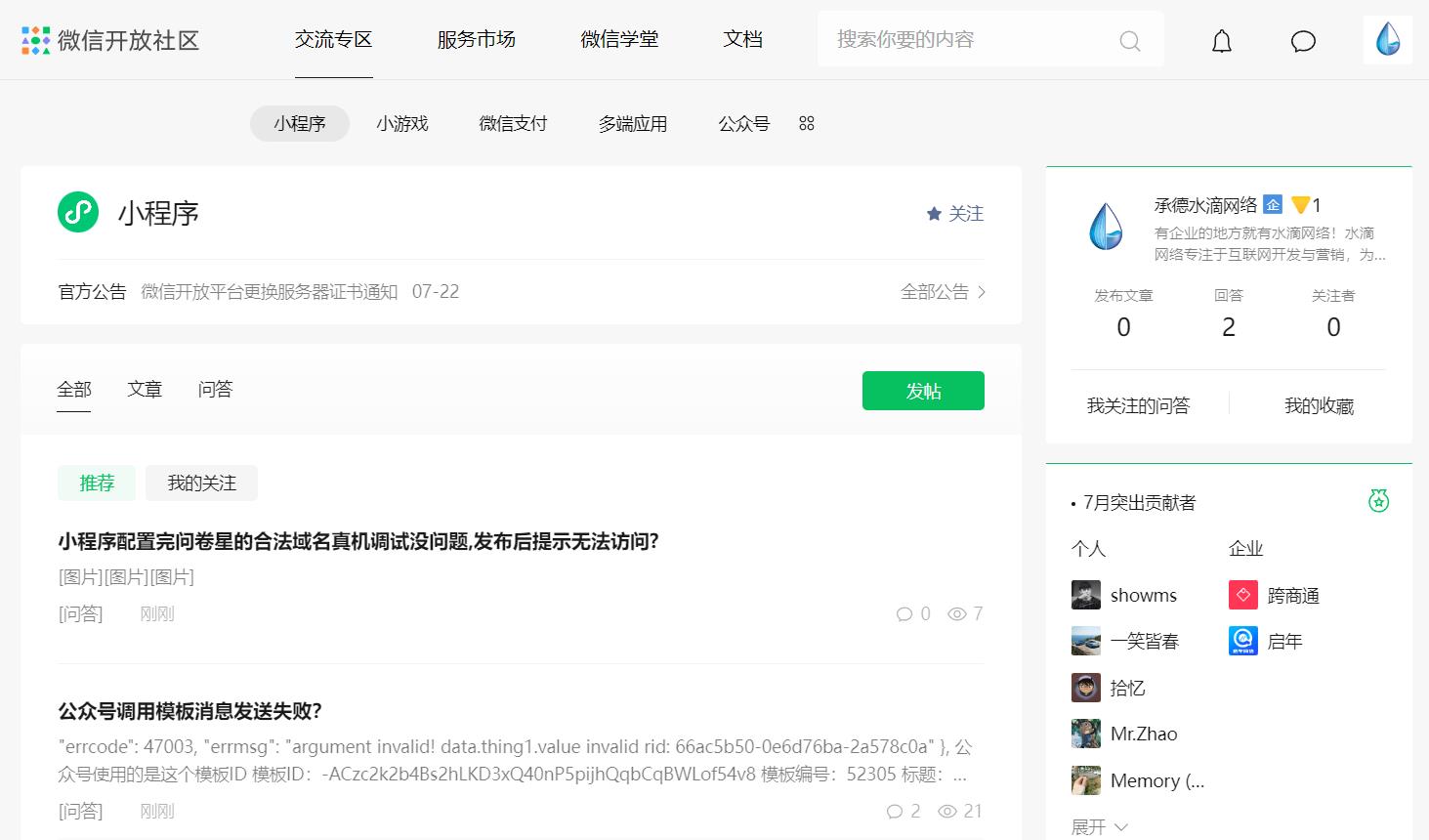Select the 公众号 category tab
The width and height of the screenshot is (1429, 840).
tap(744, 123)
